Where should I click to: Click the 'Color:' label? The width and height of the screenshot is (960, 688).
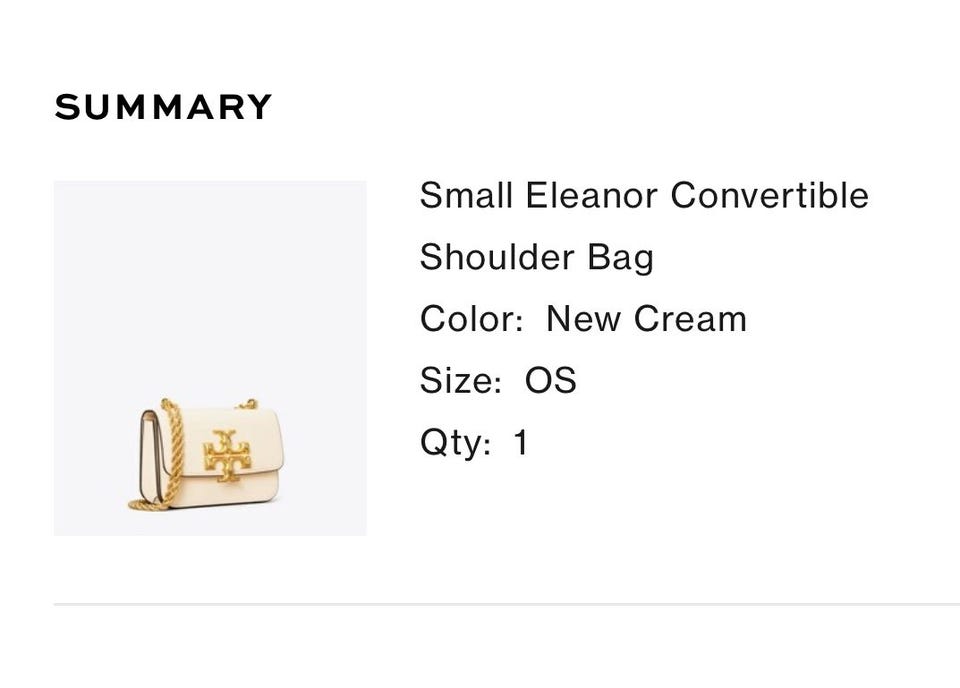point(471,319)
